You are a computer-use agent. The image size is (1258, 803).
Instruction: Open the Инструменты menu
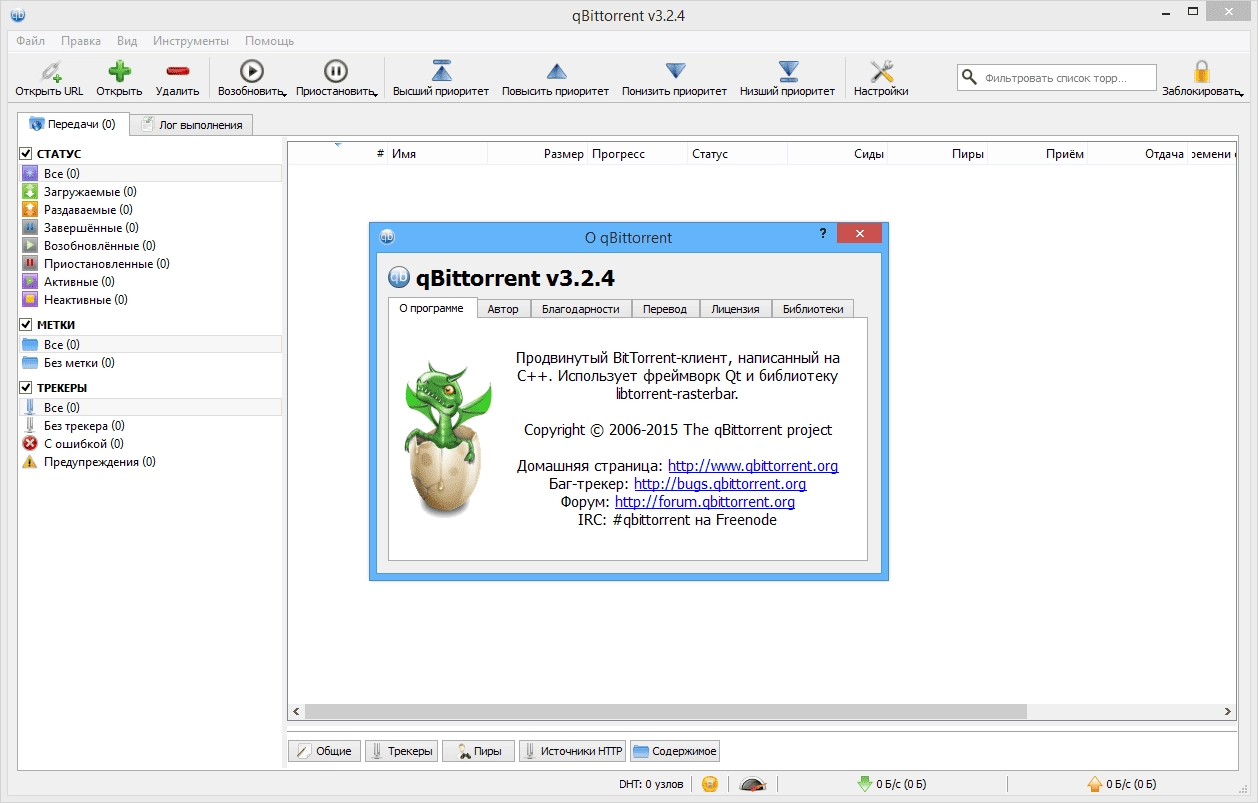191,41
